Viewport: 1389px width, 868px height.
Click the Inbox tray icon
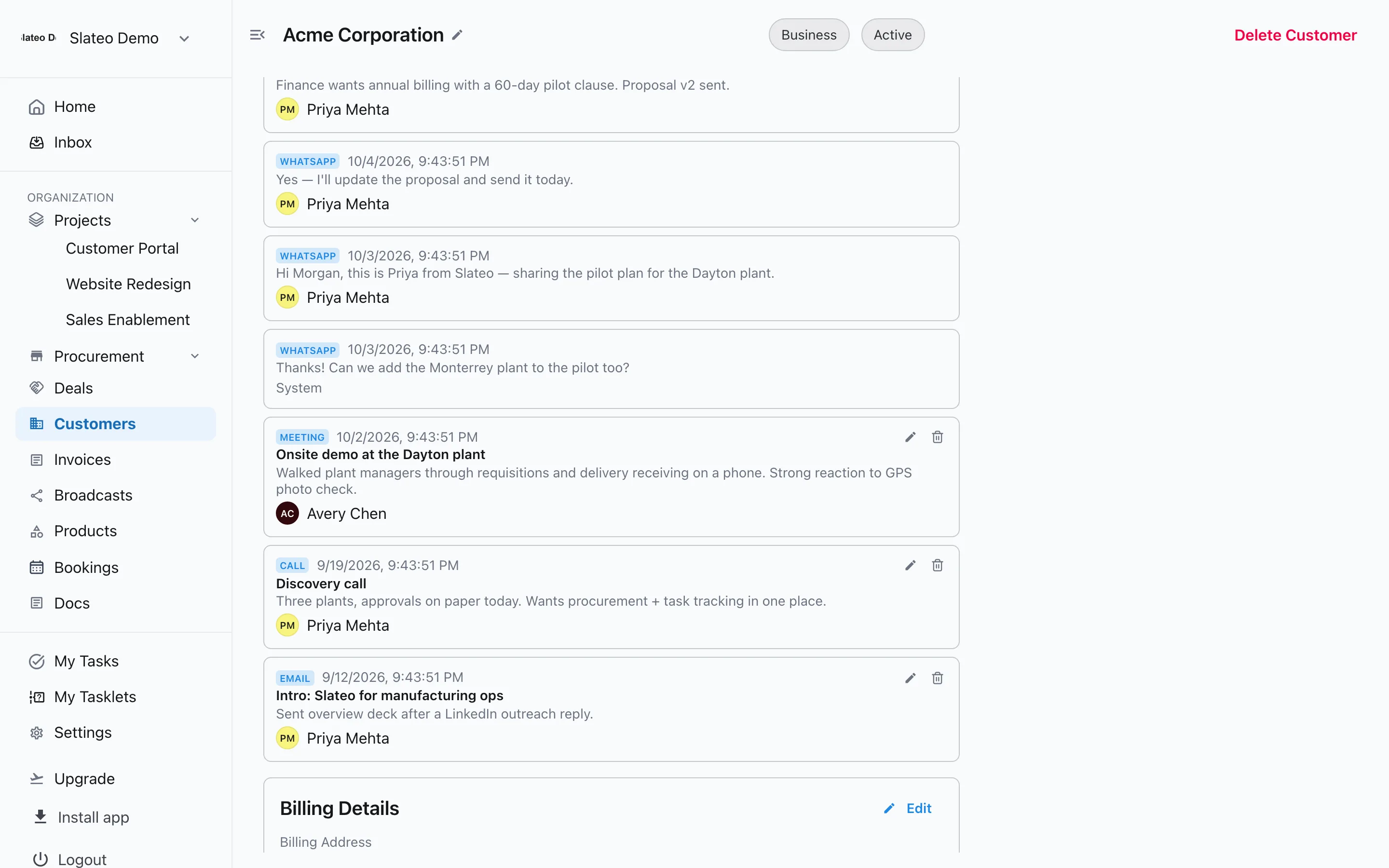tap(37, 142)
